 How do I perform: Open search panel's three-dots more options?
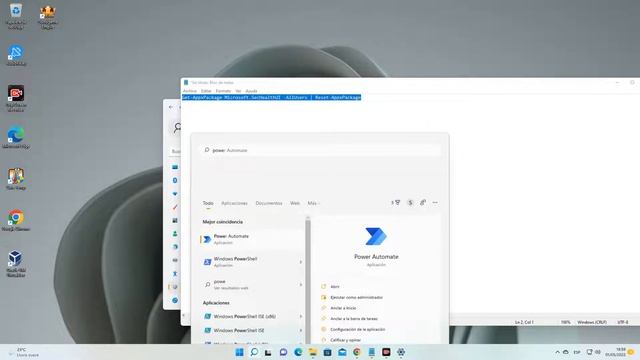(x=435, y=202)
